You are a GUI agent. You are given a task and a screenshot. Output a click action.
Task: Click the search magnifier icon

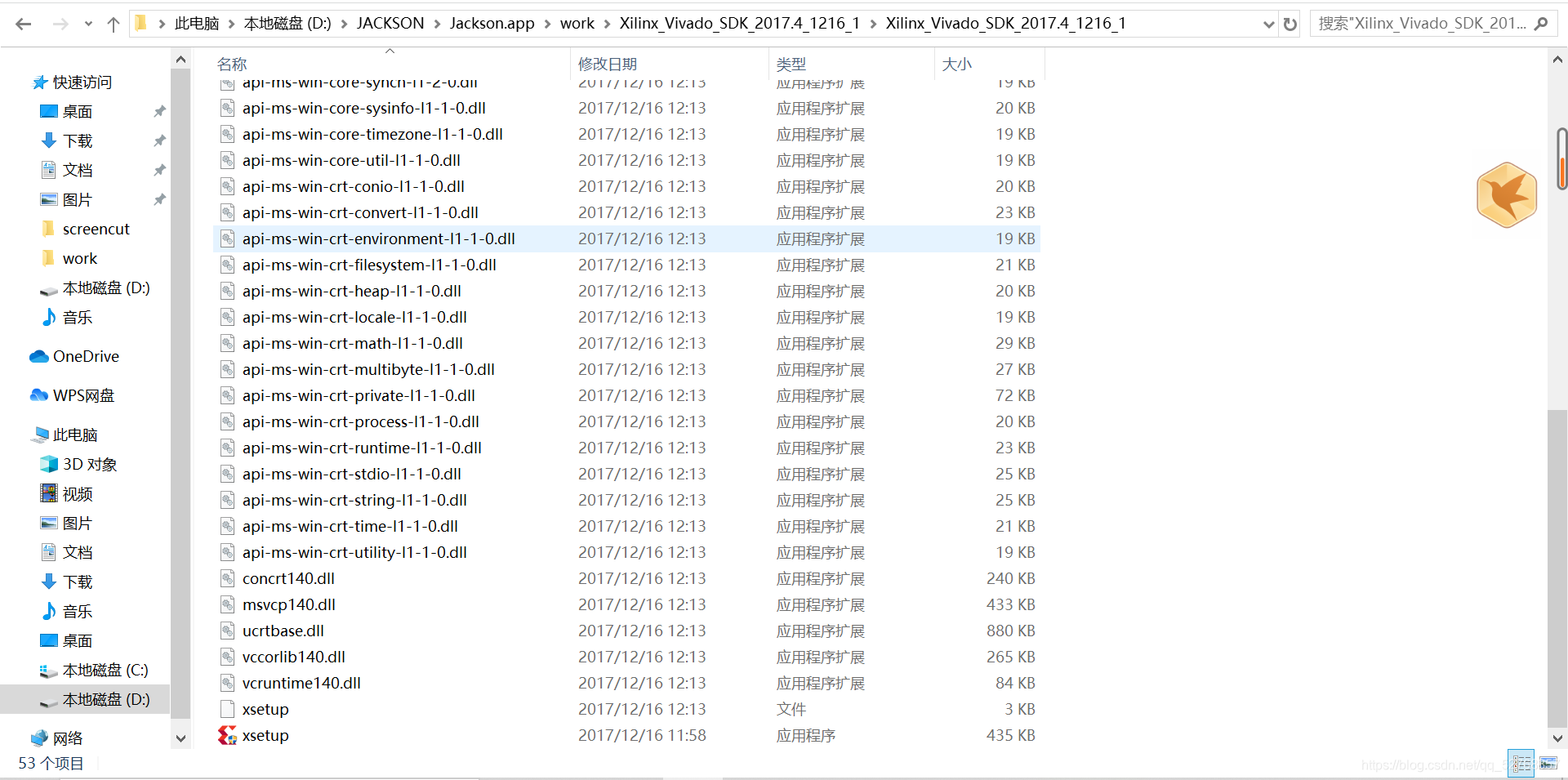tap(1541, 24)
